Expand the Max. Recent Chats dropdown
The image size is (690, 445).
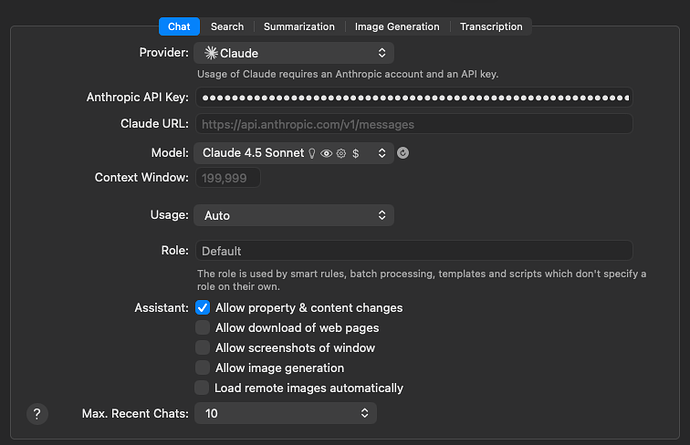click(x=365, y=413)
